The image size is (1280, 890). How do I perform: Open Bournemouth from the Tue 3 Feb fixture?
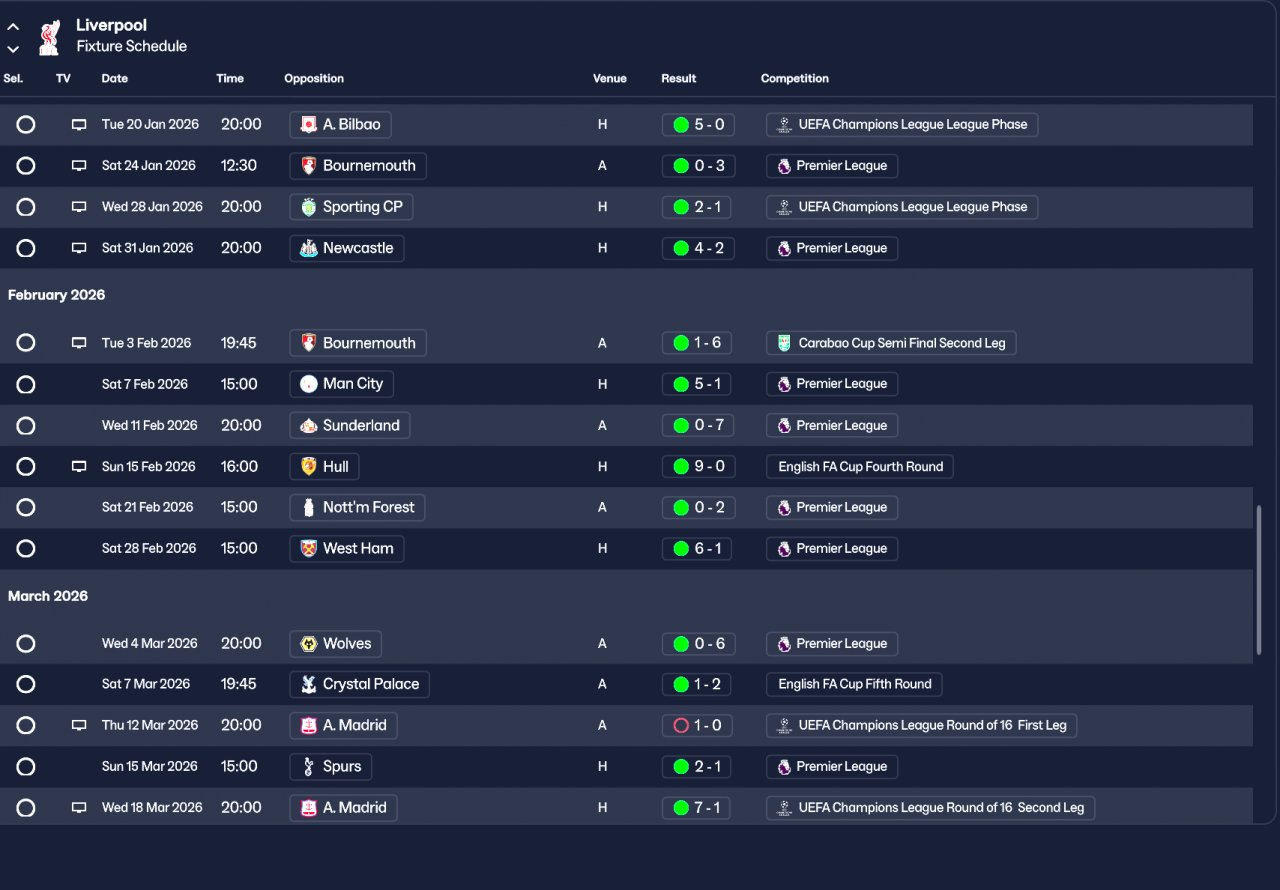click(x=358, y=343)
